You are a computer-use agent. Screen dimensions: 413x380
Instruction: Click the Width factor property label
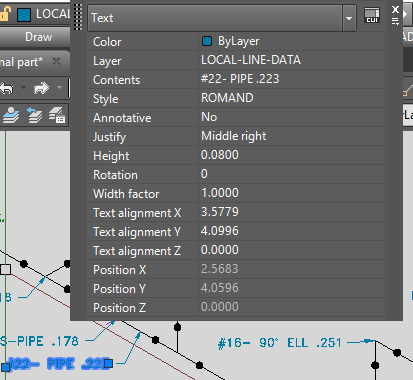pos(126,194)
